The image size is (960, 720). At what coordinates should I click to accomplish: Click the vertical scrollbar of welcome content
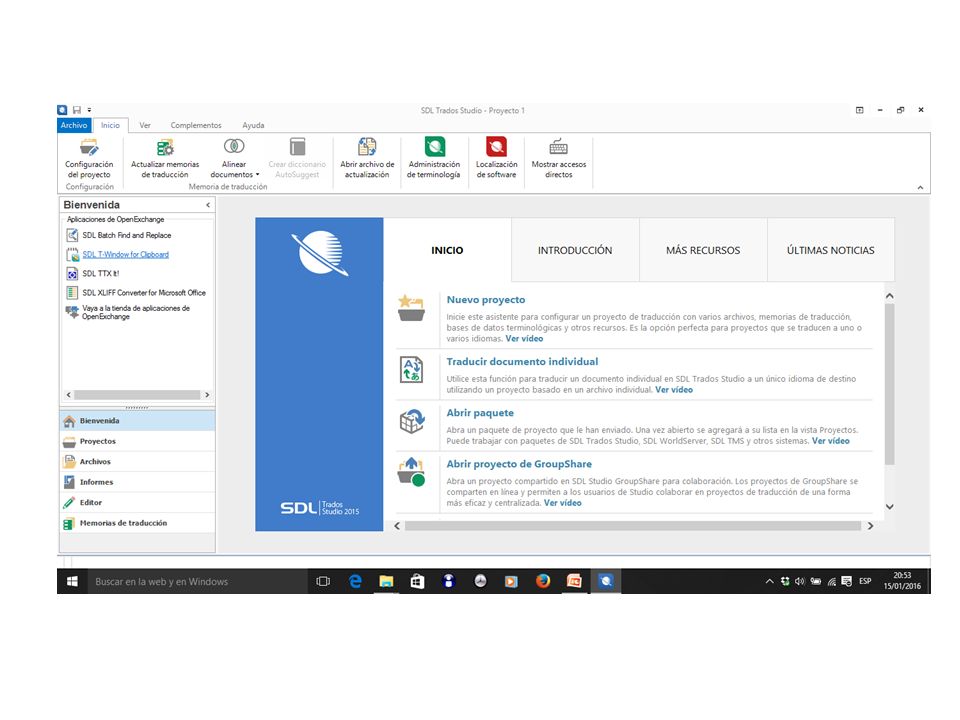coord(890,384)
